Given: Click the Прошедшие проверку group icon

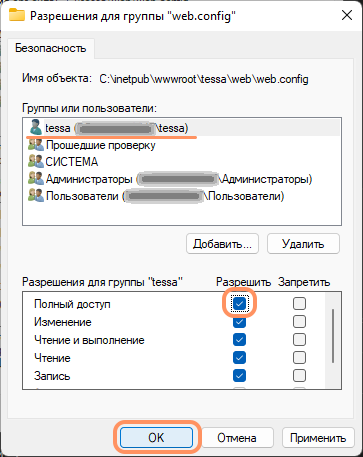Looking at the screenshot, I should 36,145.
